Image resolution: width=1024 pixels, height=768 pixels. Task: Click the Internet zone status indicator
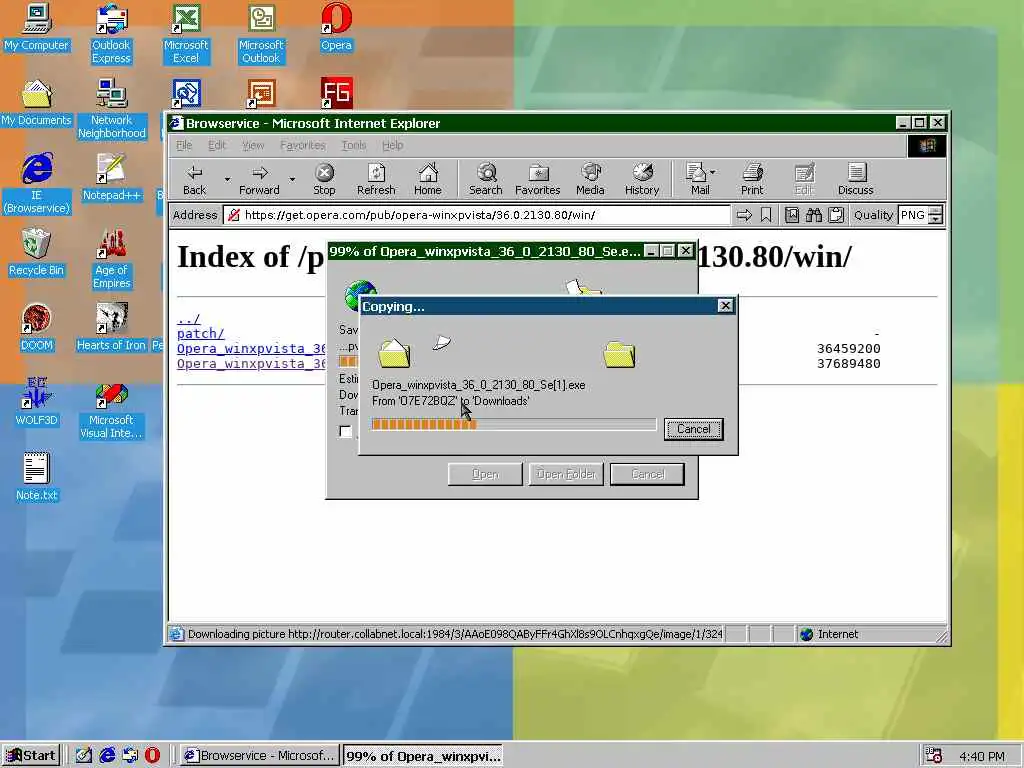coord(829,634)
